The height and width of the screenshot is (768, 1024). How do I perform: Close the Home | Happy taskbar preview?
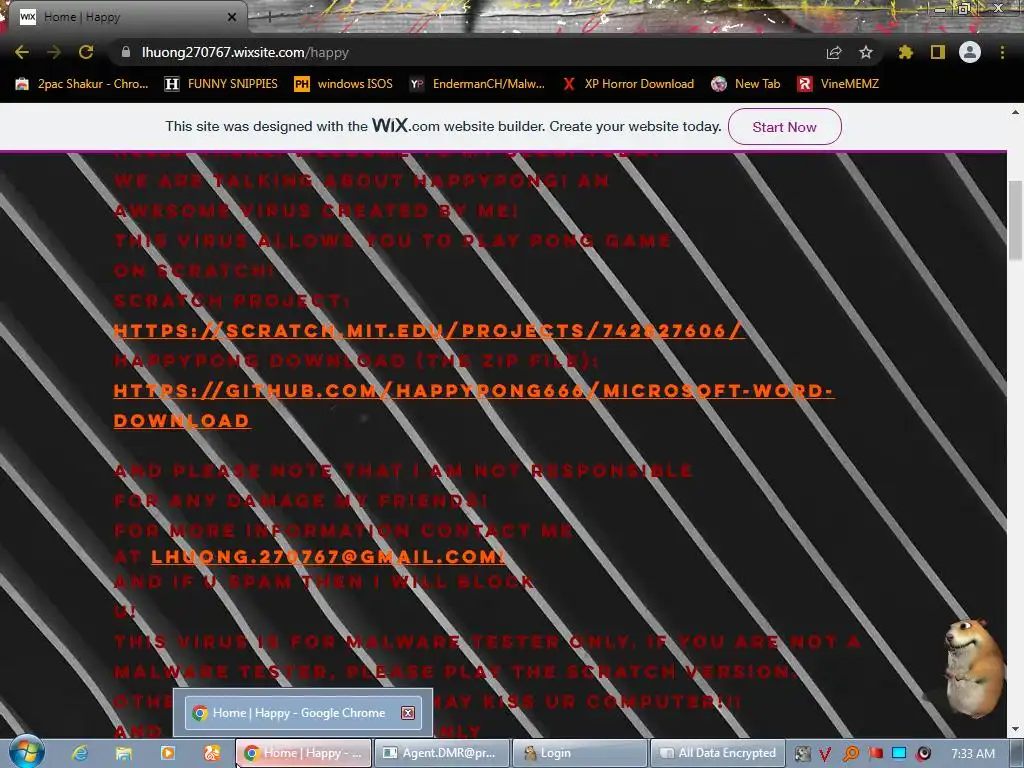tap(408, 712)
